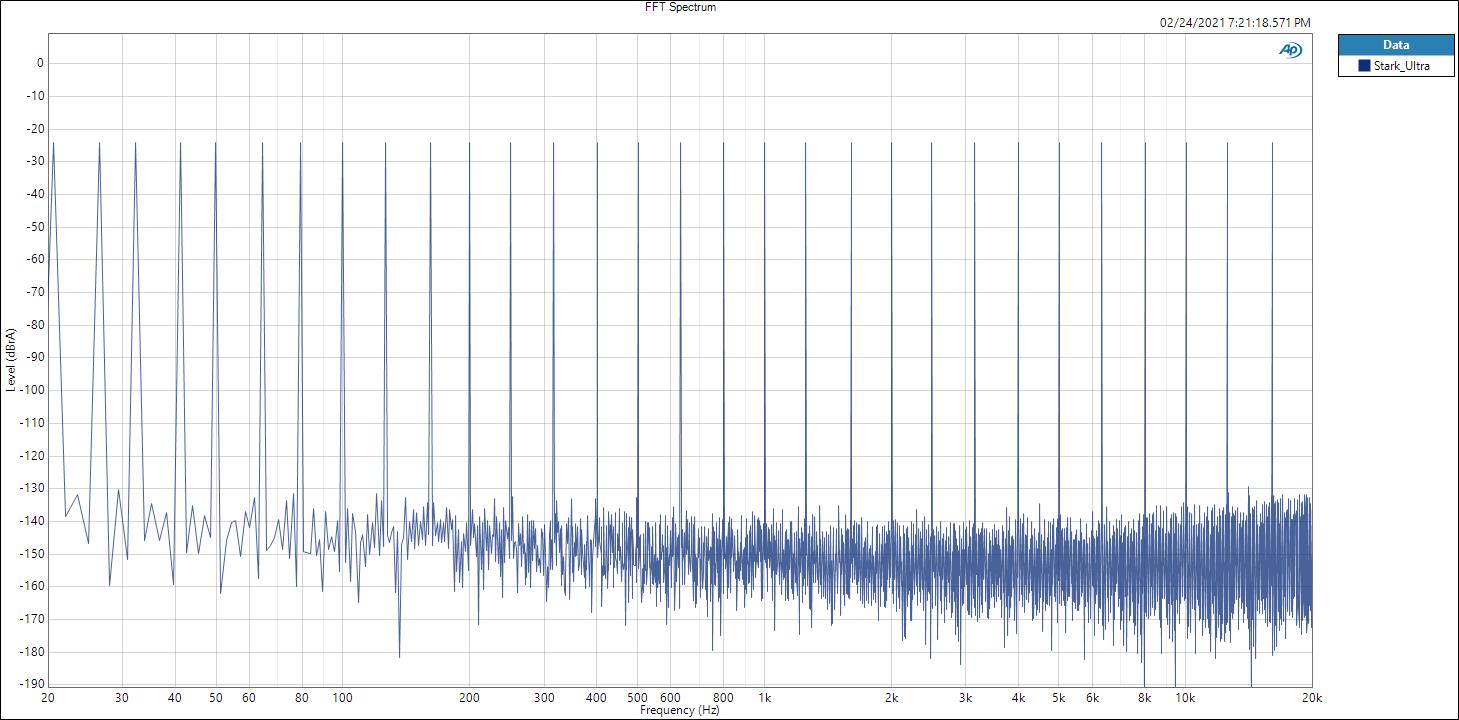Click the AP logo in the graph corner

[1290, 50]
